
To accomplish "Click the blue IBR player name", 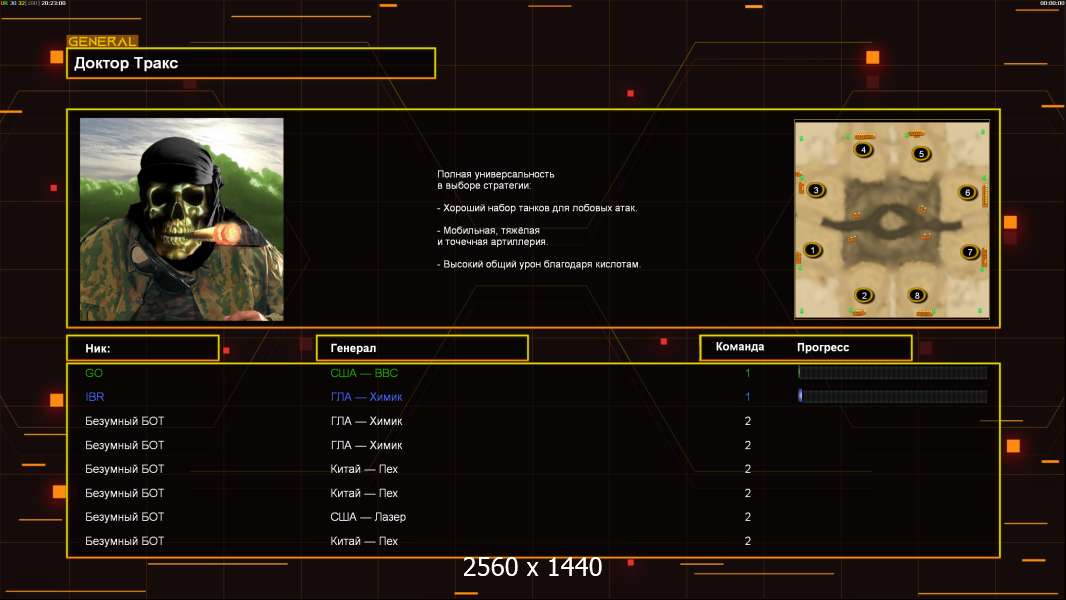I will tap(95, 397).
